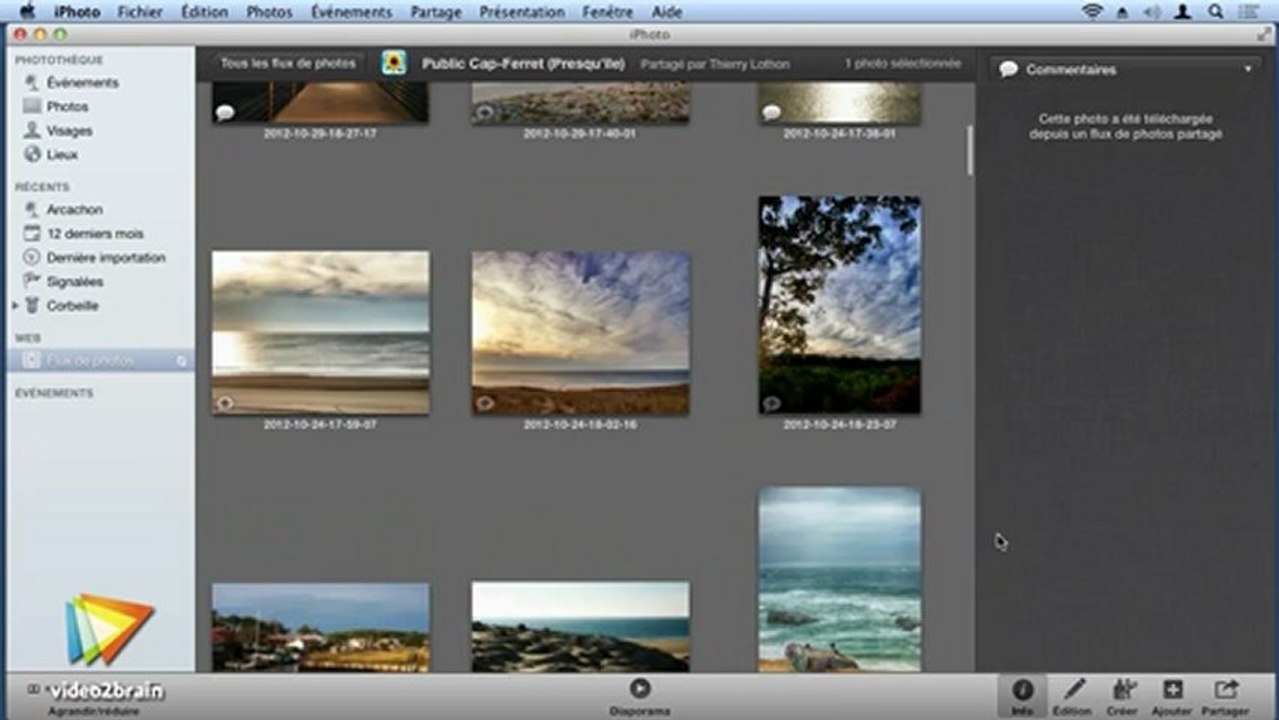
Task: Open the Commentaires panel dropdown arrow
Action: [x=1248, y=70]
